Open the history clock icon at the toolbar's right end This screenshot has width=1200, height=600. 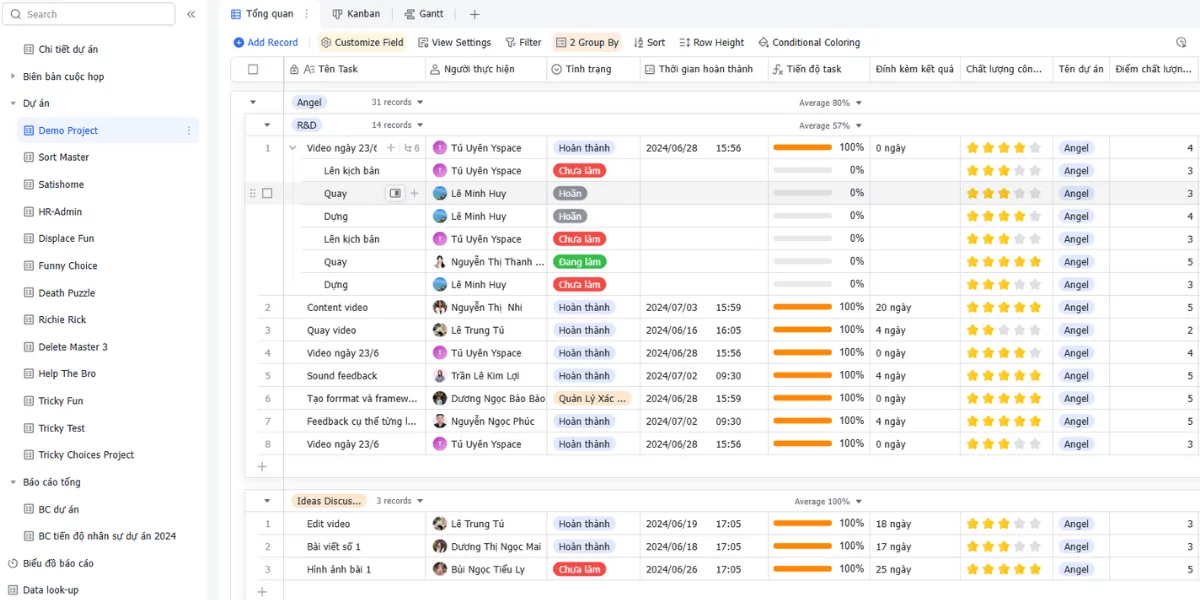[1181, 43]
